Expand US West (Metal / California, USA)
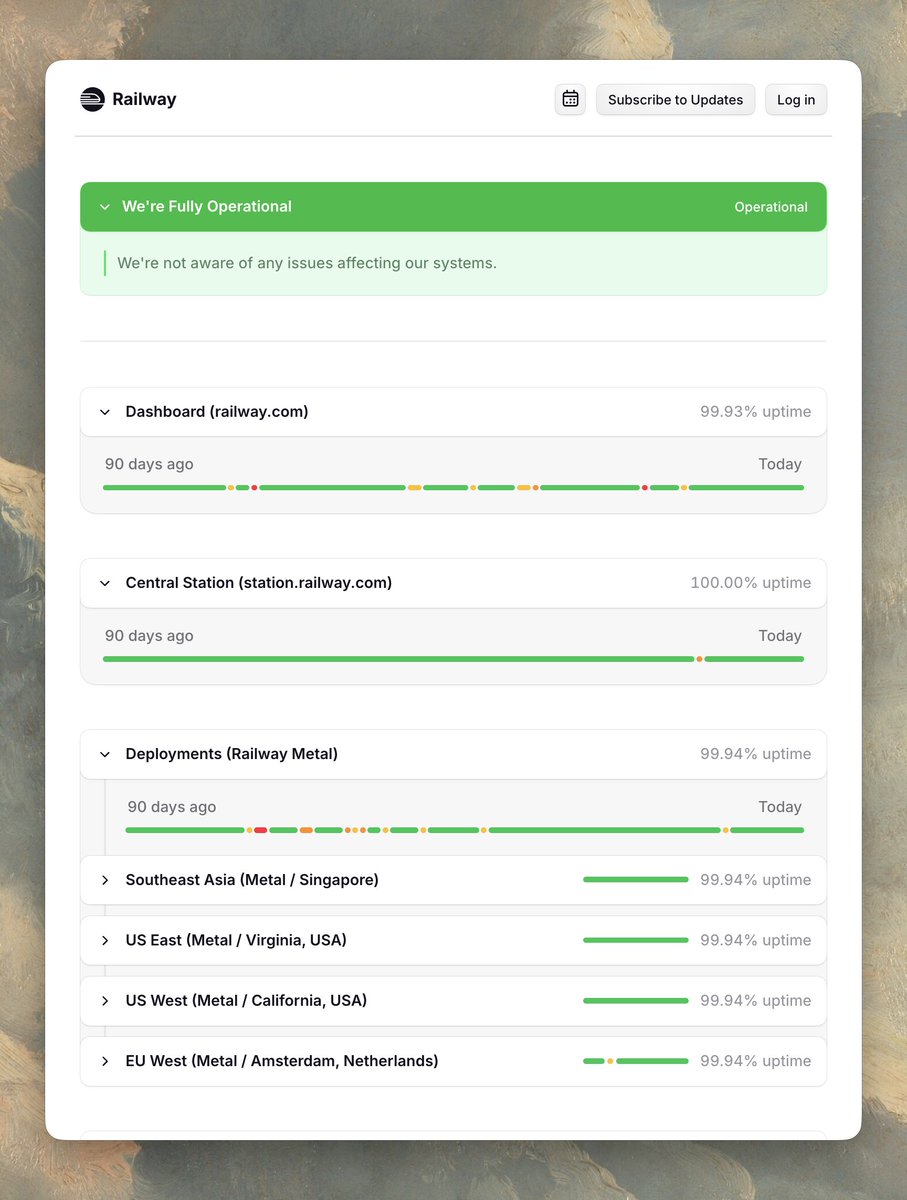Image resolution: width=907 pixels, height=1200 pixels. click(105, 1000)
